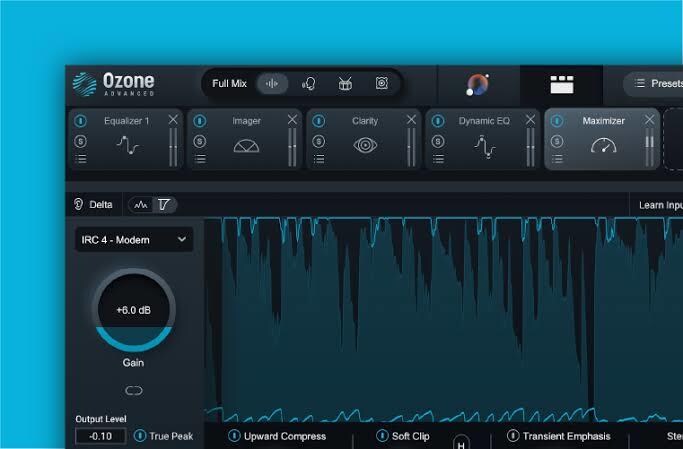Select the Clarity eye icon

(365, 145)
